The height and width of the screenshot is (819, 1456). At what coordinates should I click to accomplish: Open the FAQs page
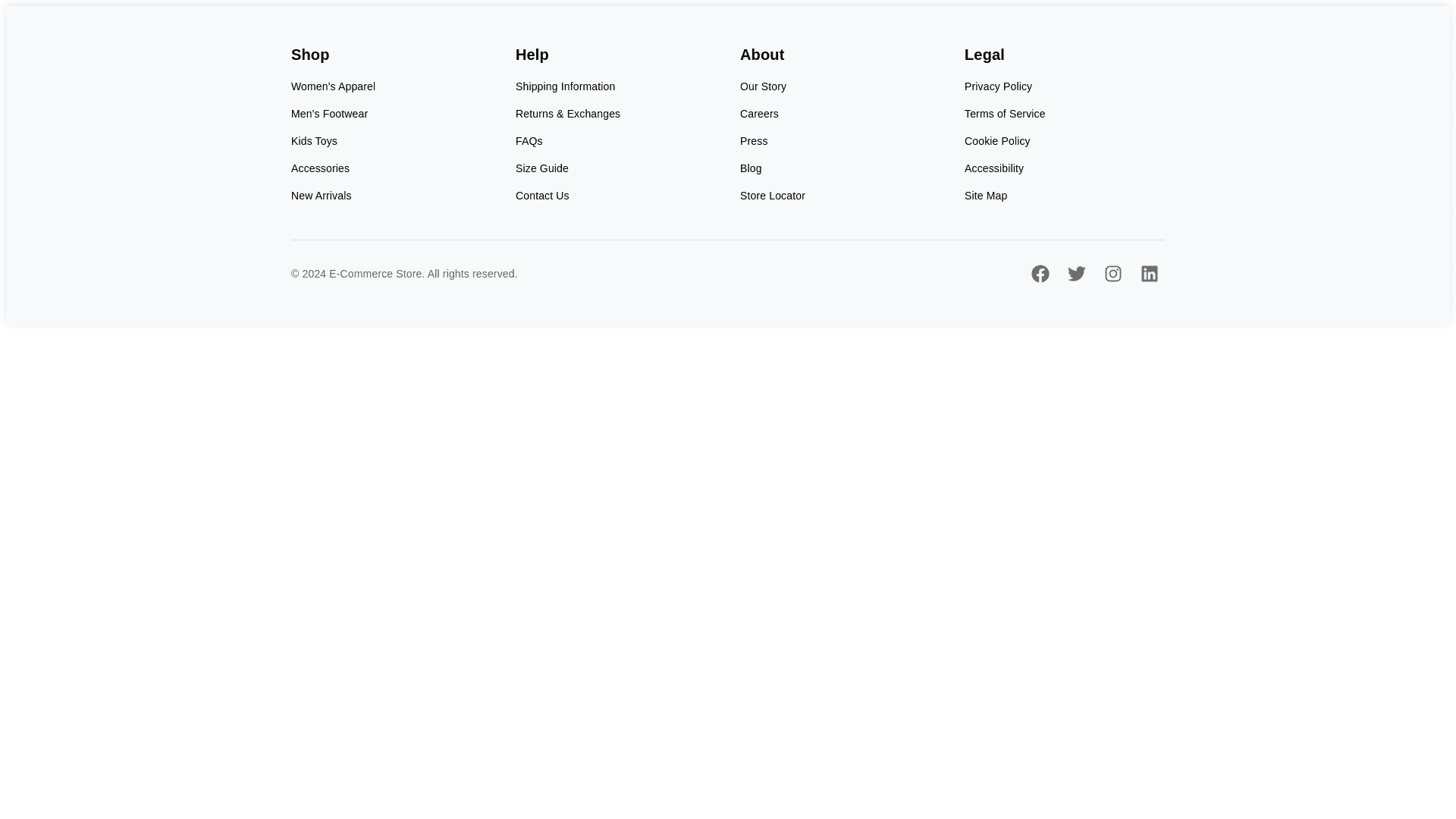click(529, 141)
